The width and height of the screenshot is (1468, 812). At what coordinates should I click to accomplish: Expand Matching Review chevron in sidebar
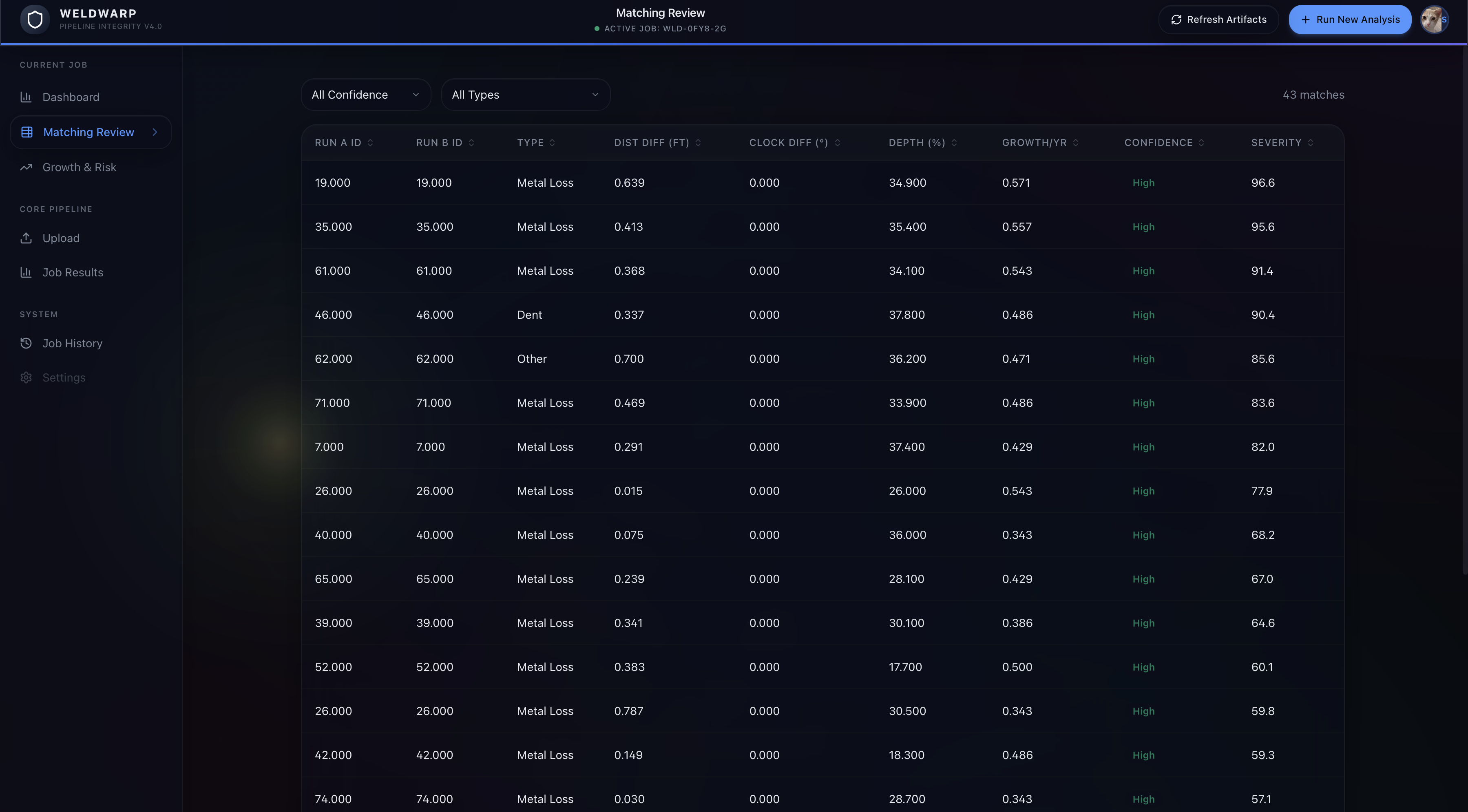(x=155, y=132)
